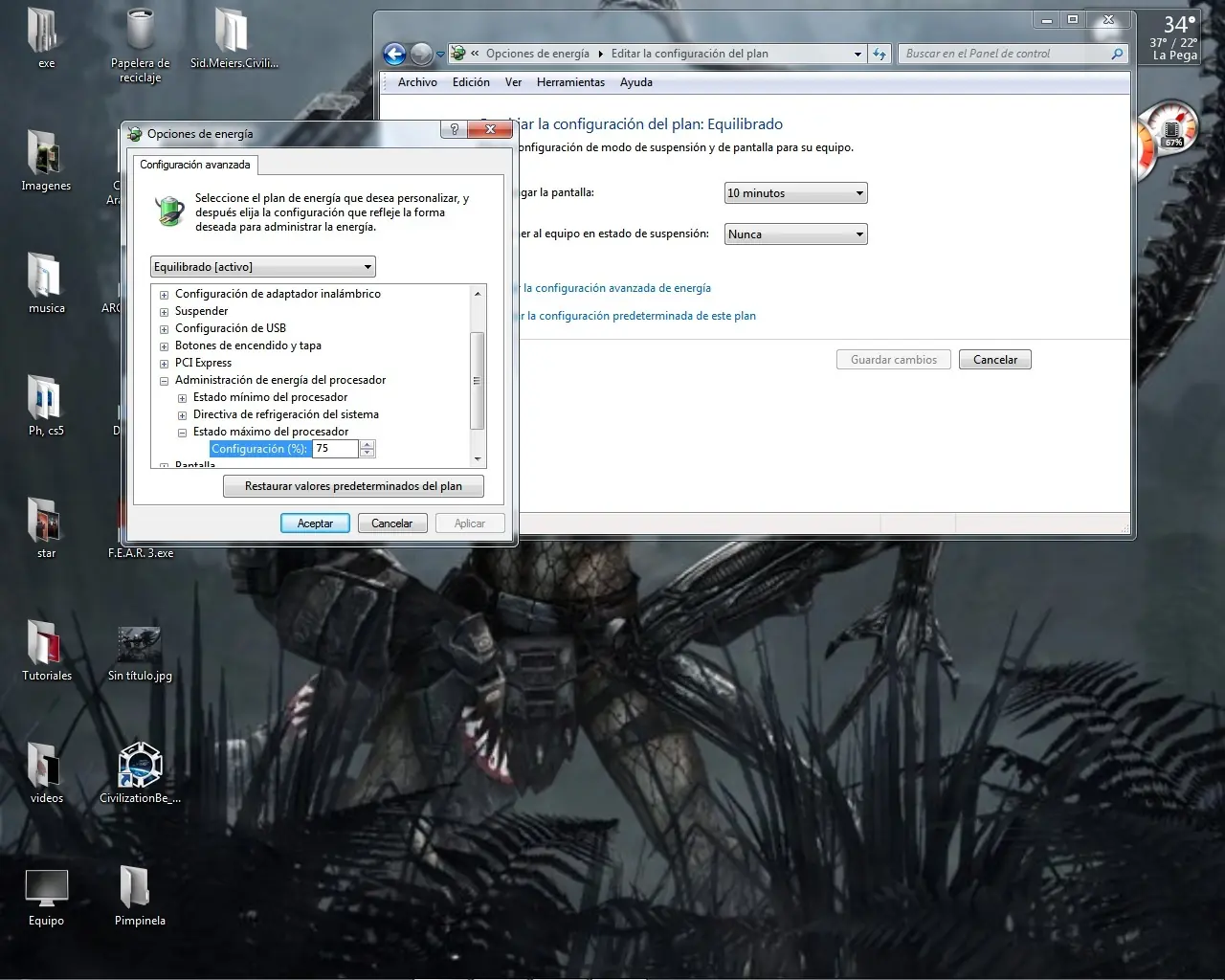Viewport: 1225px width, 980px height.
Task: Open the Ver menu
Action: [513, 82]
